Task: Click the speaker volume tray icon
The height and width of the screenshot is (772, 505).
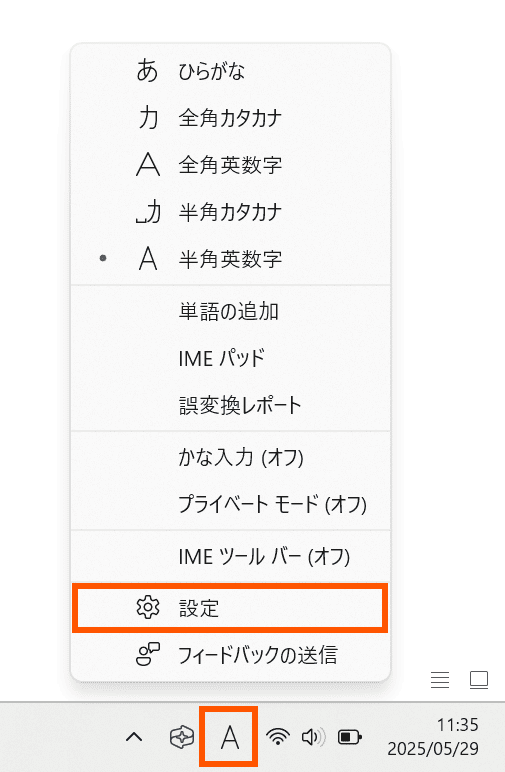Action: tap(314, 737)
